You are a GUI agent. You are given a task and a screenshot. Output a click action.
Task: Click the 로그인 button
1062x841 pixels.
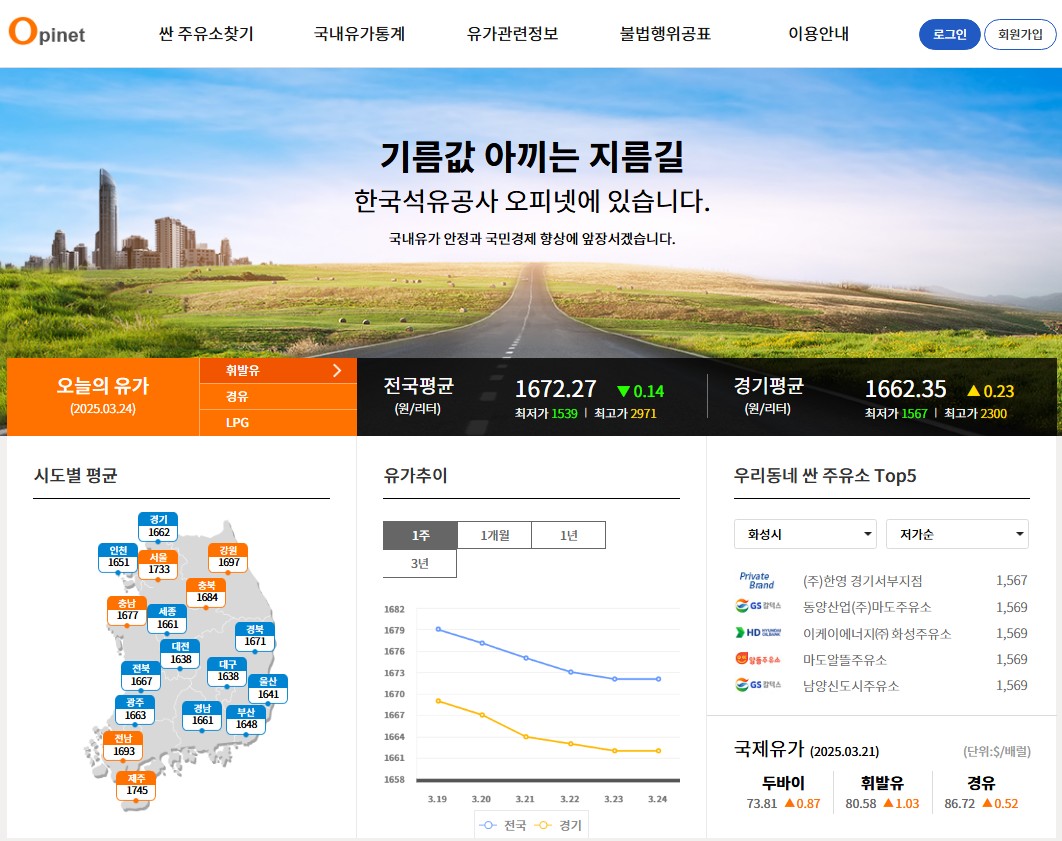pos(948,33)
